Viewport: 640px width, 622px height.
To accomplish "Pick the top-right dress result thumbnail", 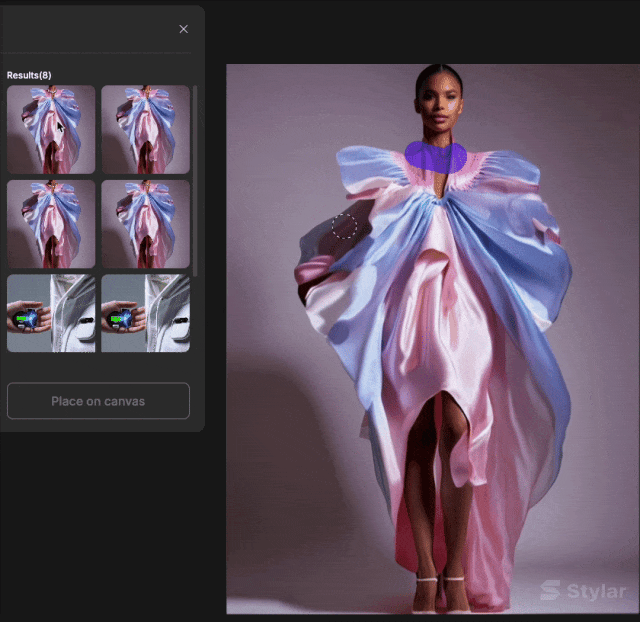I will (145, 129).
